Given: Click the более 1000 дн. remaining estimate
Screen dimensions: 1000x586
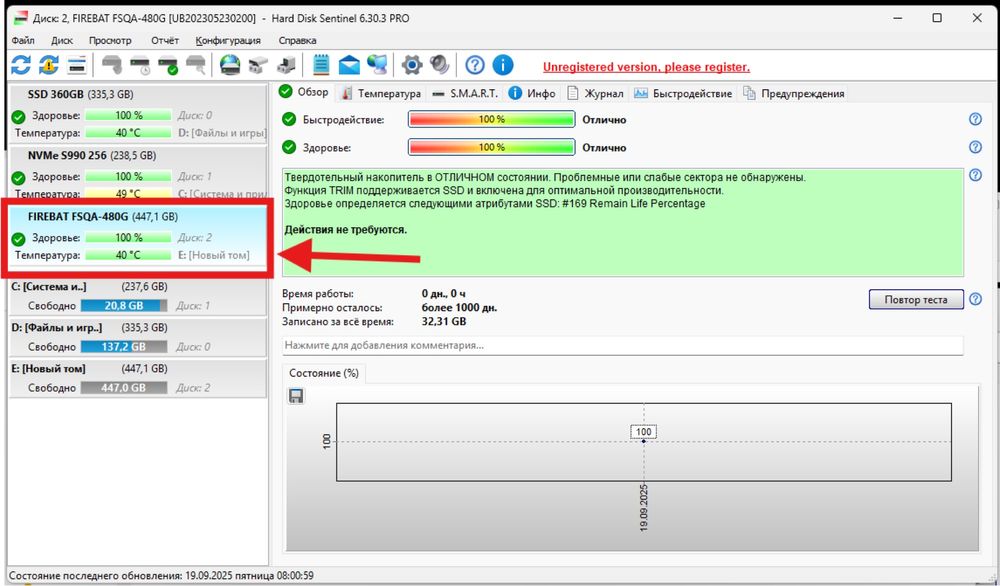Looking at the screenshot, I should click(459, 307).
